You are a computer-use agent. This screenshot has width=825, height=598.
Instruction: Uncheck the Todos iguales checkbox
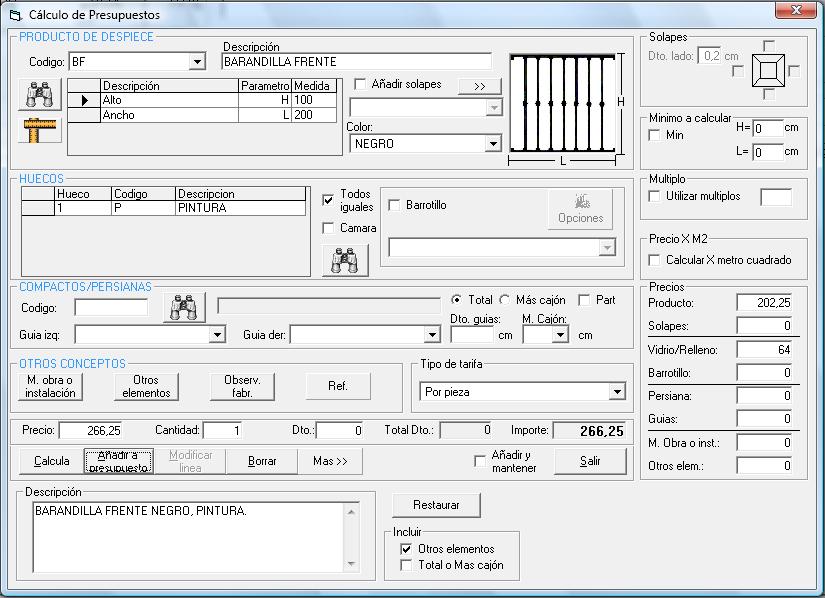point(329,200)
